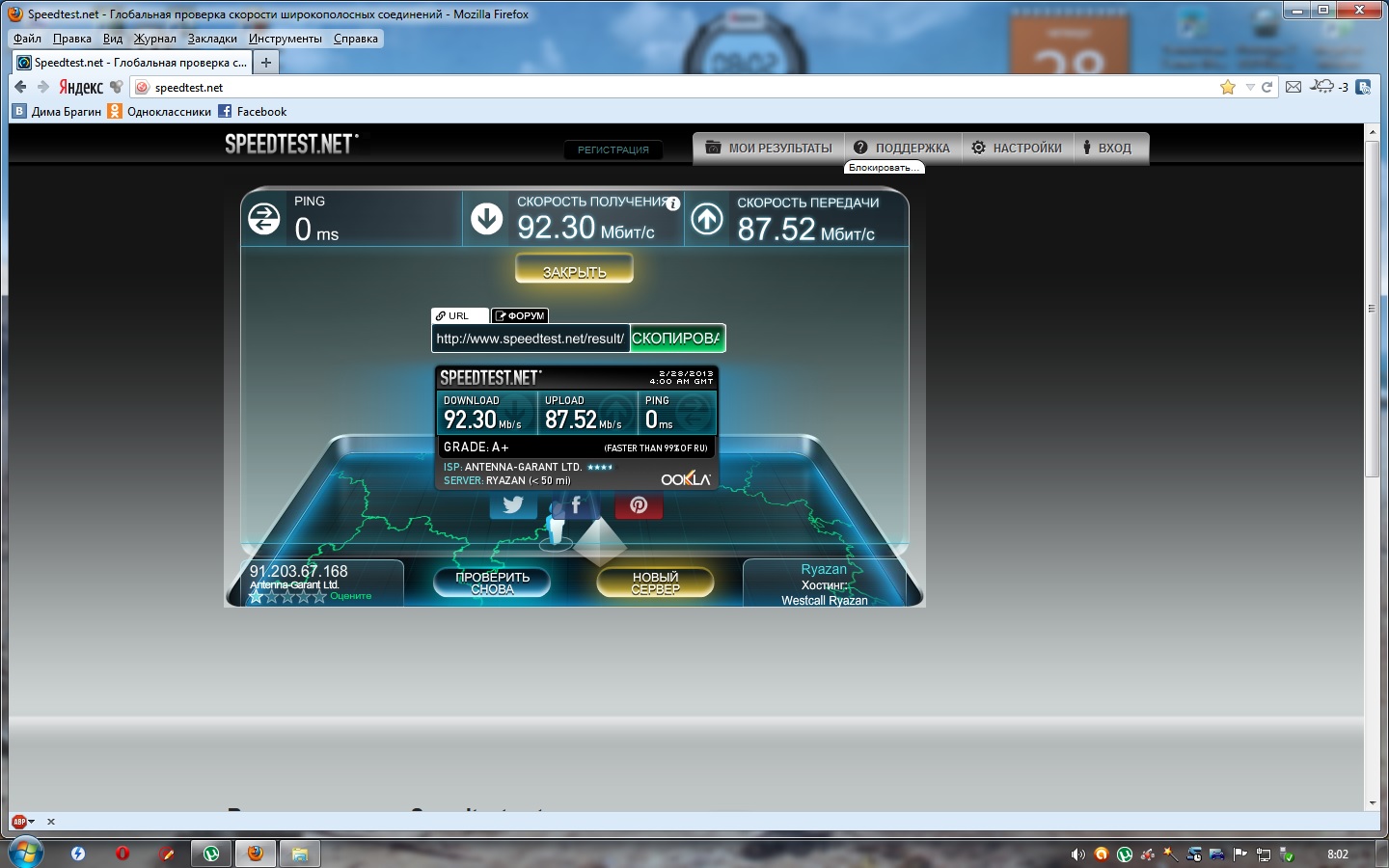This screenshot has height=868, width=1389.
Task: Reload the speedtest.net page
Action: coord(1267,87)
